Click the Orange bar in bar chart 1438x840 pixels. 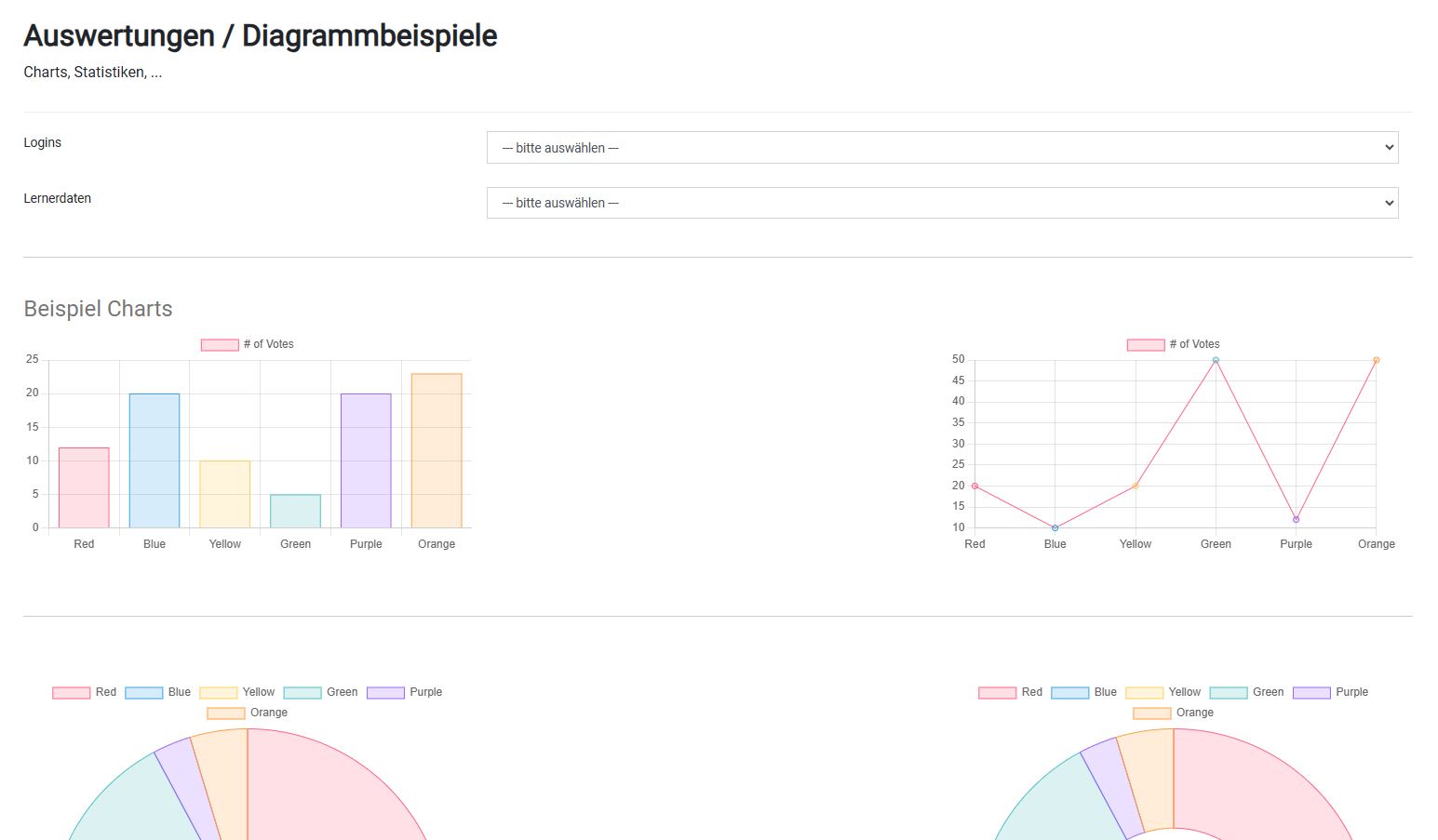(x=437, y=450)
